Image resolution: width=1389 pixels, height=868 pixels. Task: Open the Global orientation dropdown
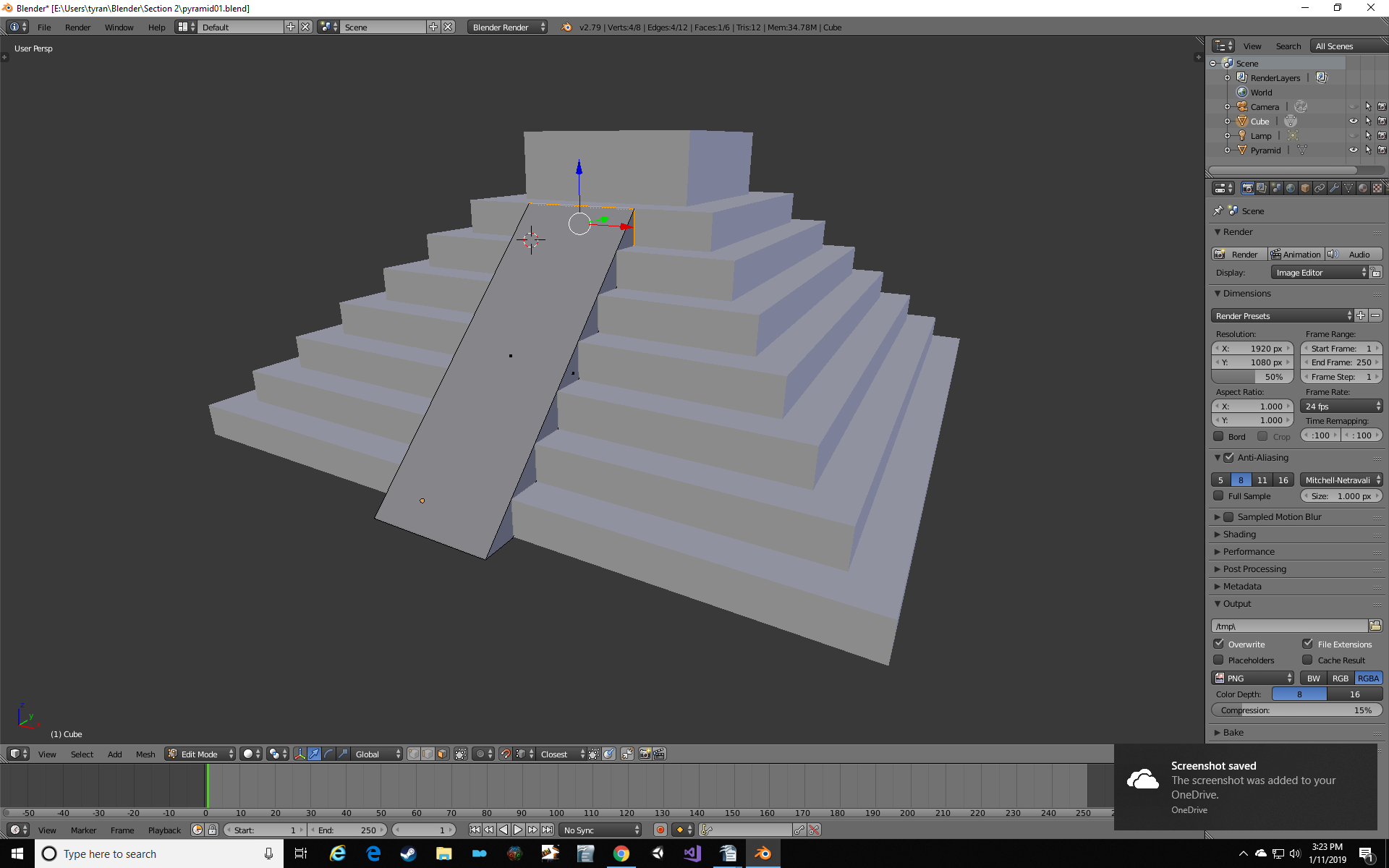click(x=377, y=754)
